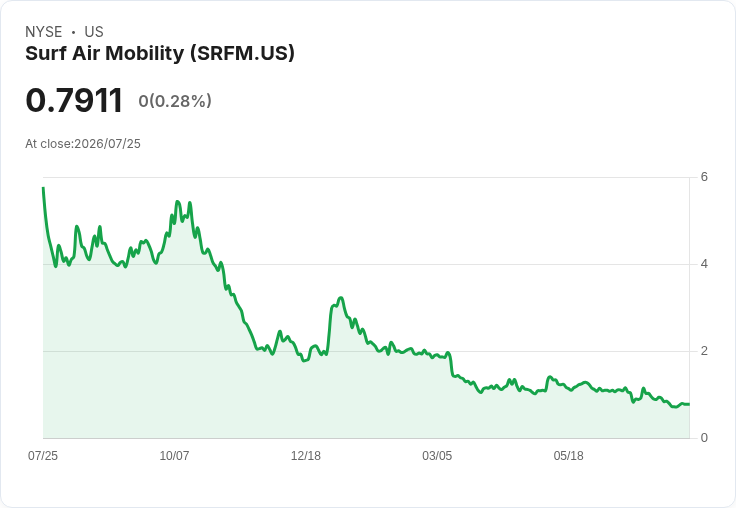The width and height of the screenshot is (736, 508).
Task: Click the 6 y-axis value label
Action: coord(704,177)
